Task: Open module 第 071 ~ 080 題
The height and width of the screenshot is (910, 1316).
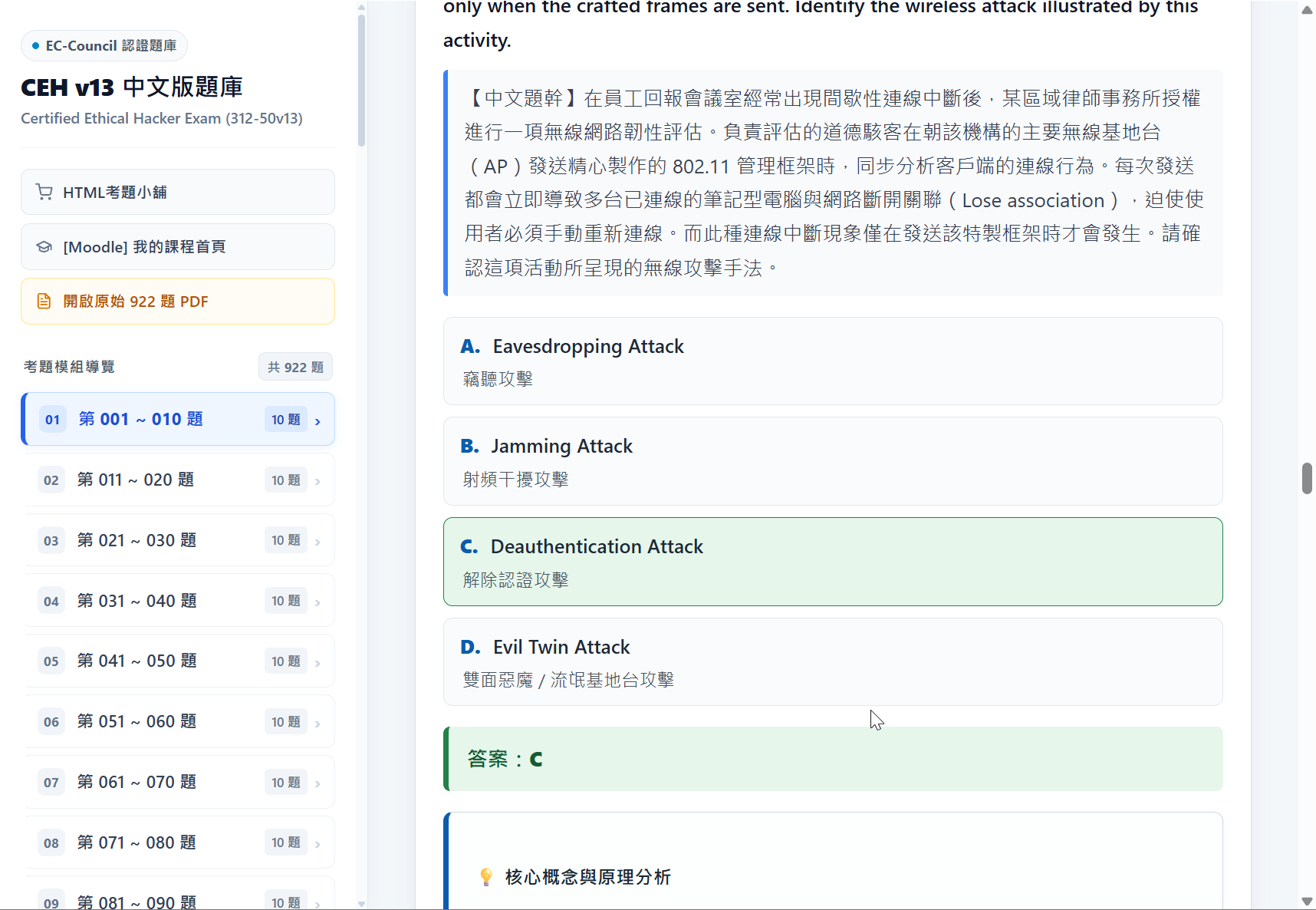Action: tap(179, 842)
